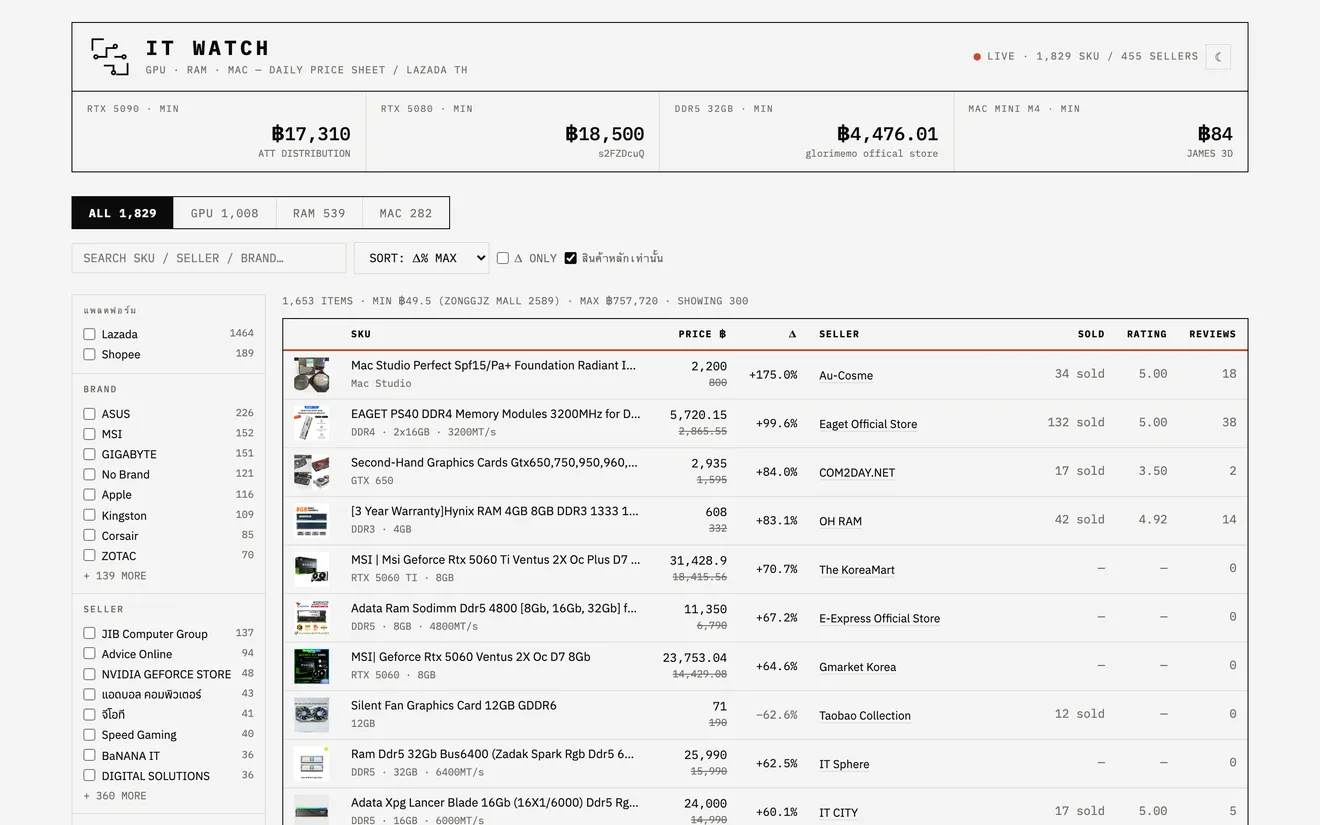Click the Δ column header

tap(792, 334)
